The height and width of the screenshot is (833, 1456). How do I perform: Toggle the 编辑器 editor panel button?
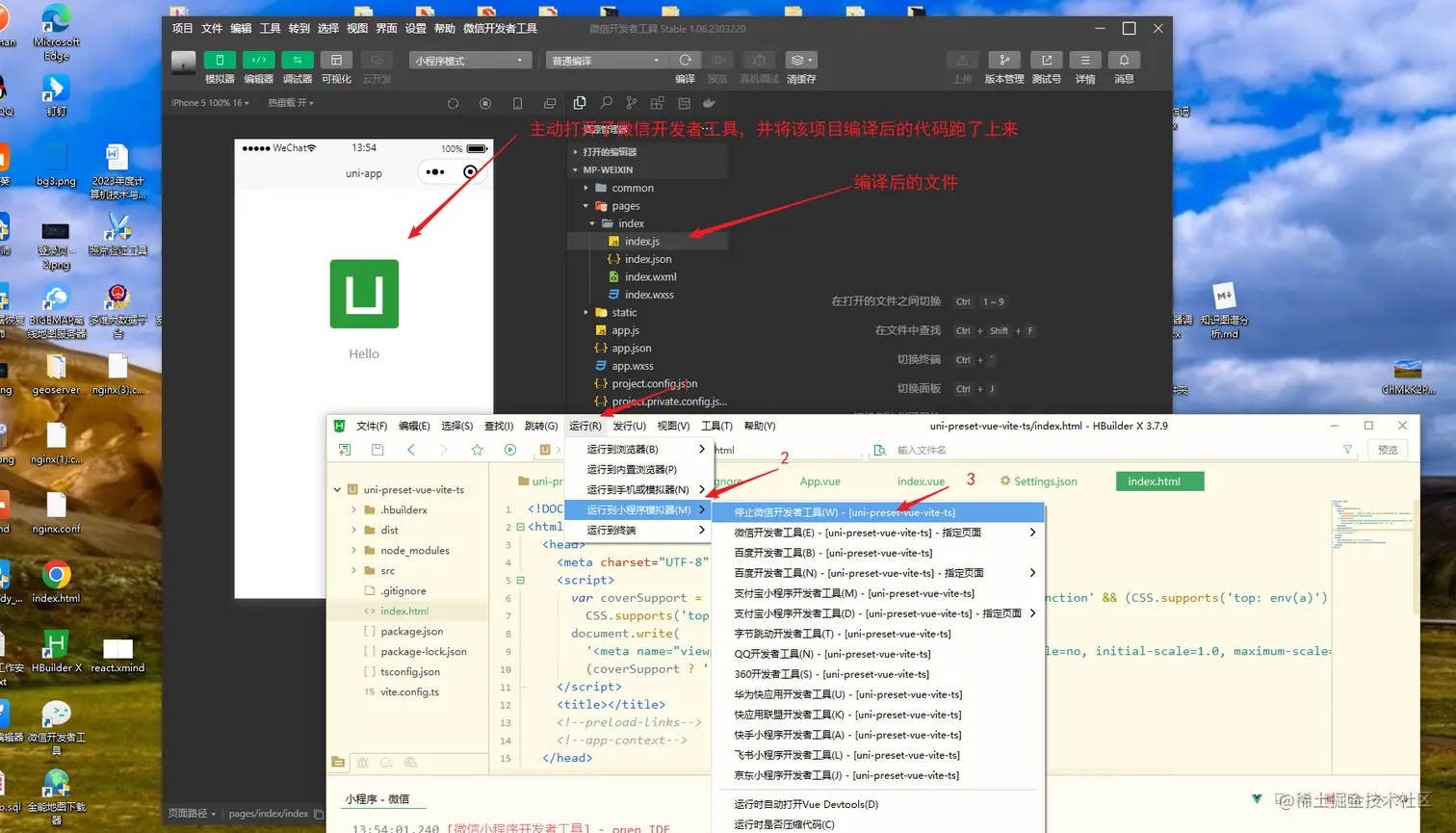tap(258, 60)
